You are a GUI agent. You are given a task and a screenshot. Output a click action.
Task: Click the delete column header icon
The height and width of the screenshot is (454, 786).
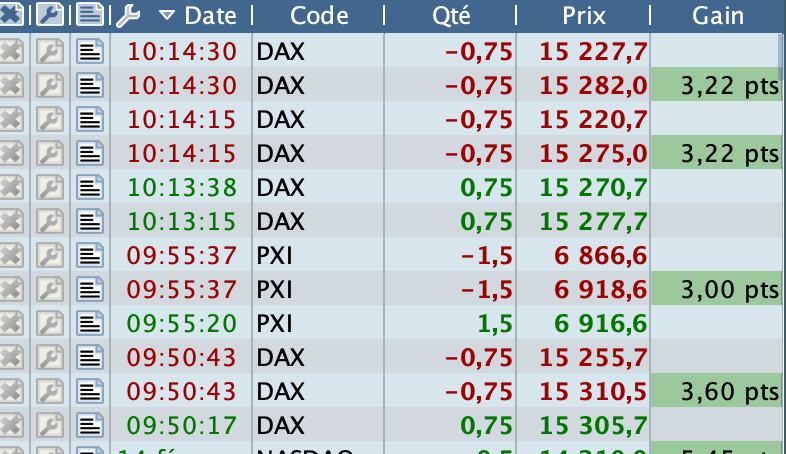tap(12, 15)
